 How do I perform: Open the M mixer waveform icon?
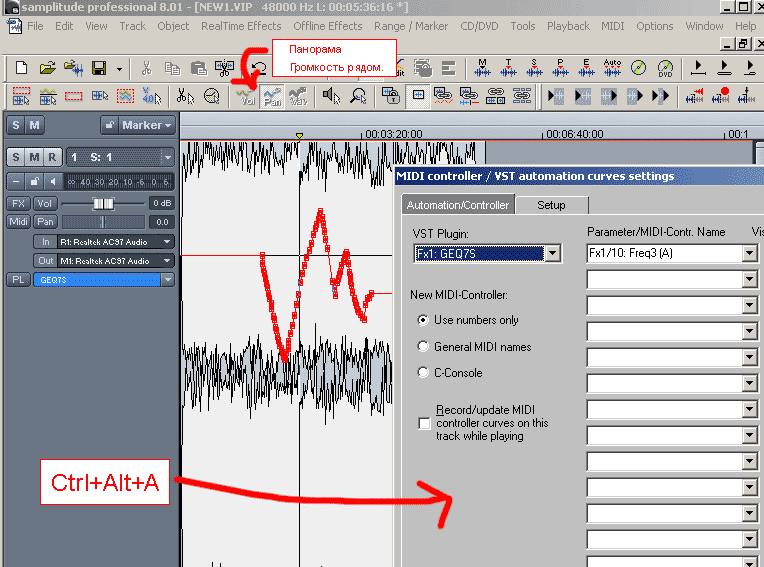482,68
